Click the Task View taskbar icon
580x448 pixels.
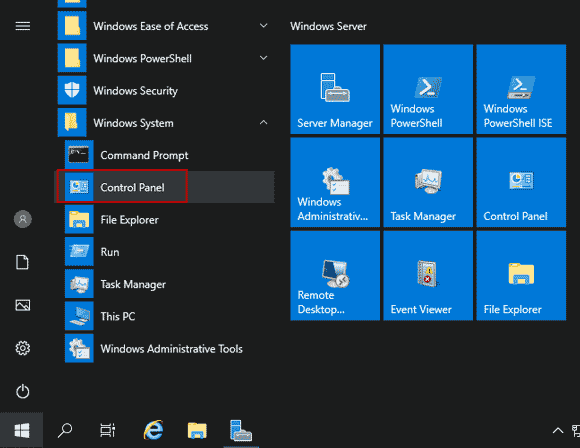pyautogui.click(x=108, y=430)
